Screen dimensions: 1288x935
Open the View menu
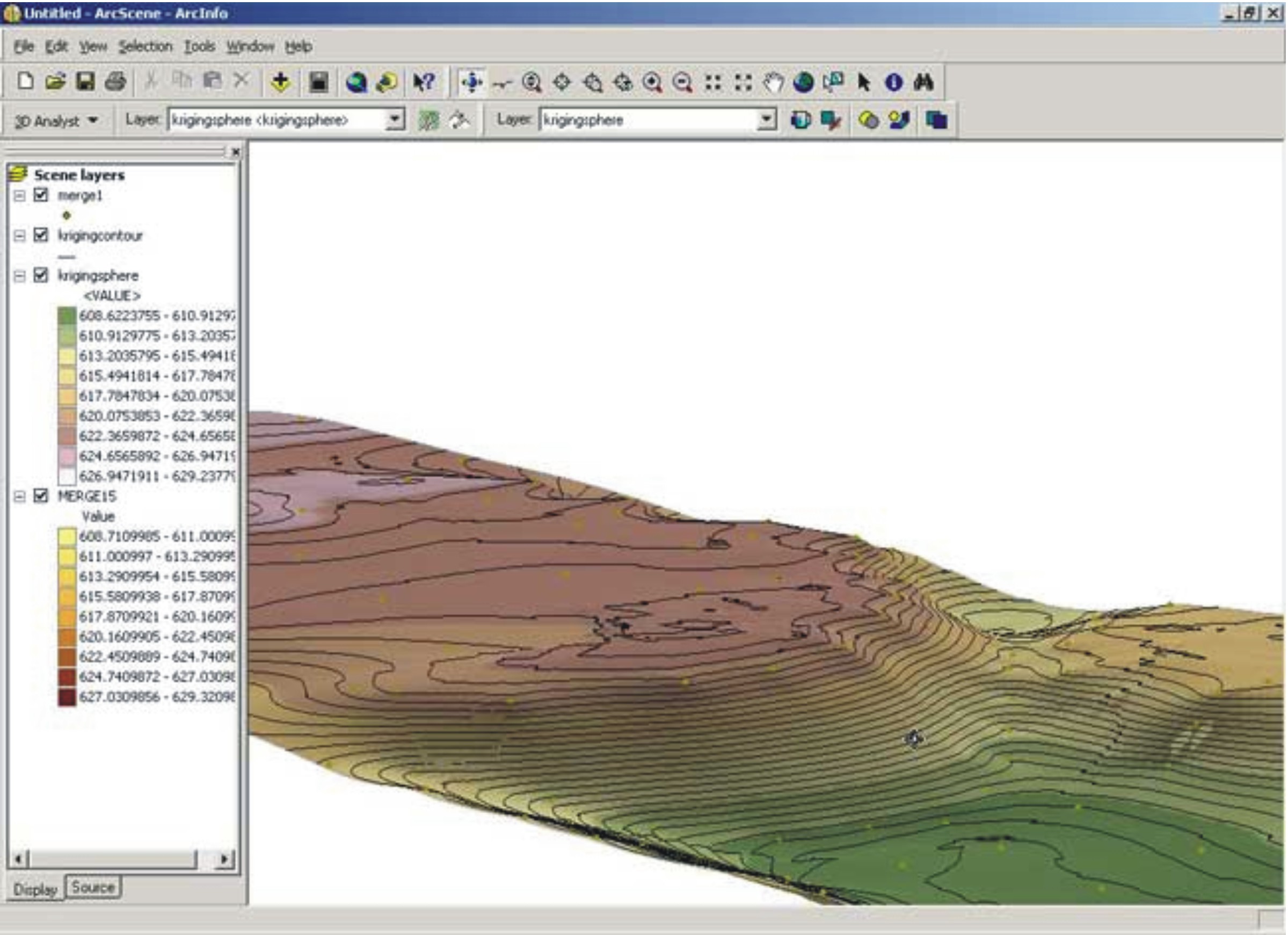[92, 47]
